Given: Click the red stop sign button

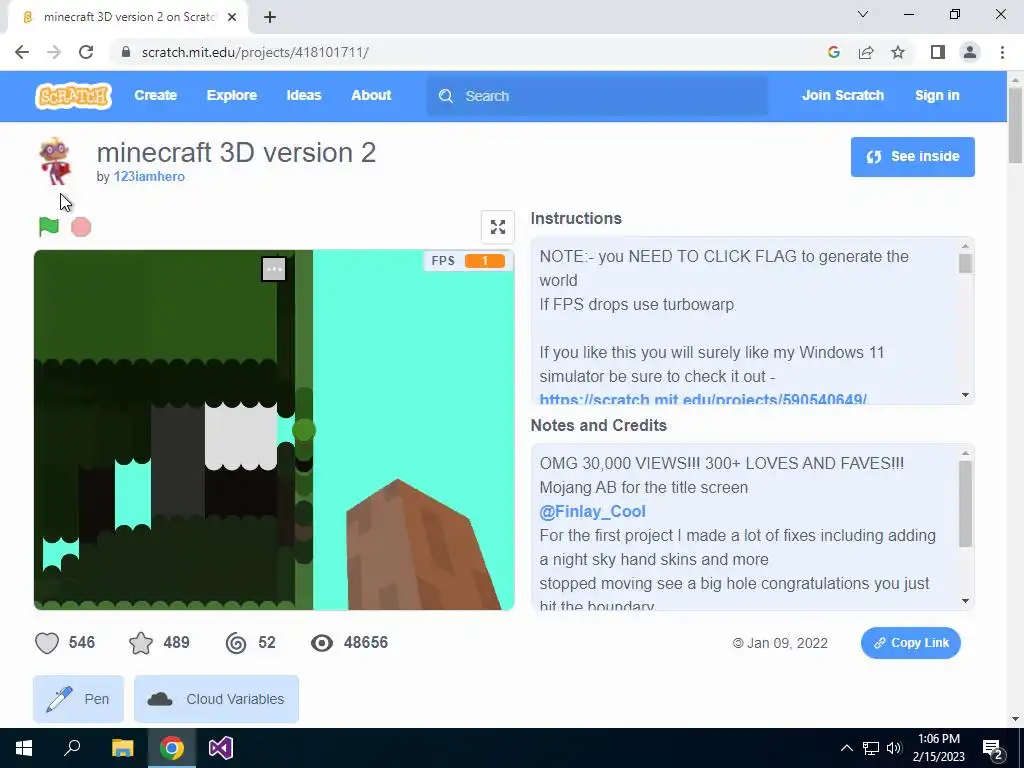Looking at the screenshot, I should pos(81,227).
